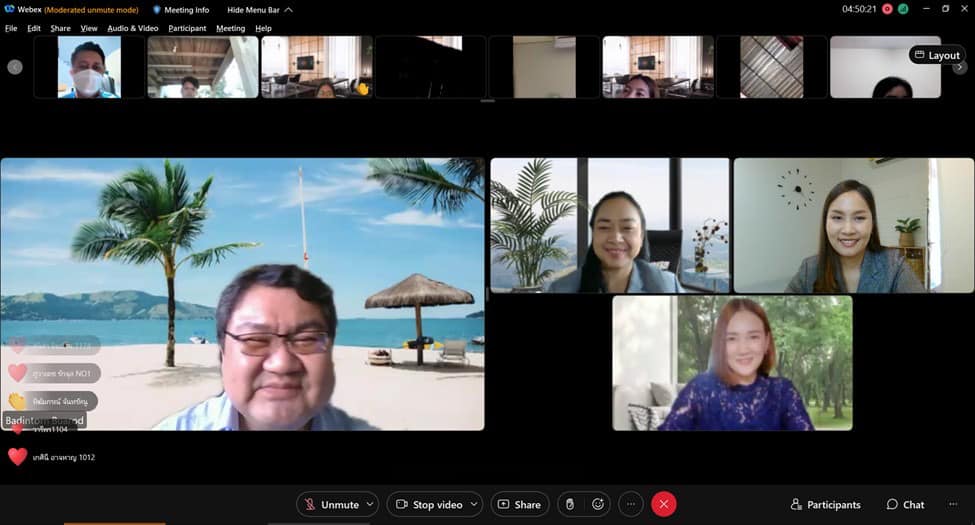Open the Participant menu

click(187, 28)
